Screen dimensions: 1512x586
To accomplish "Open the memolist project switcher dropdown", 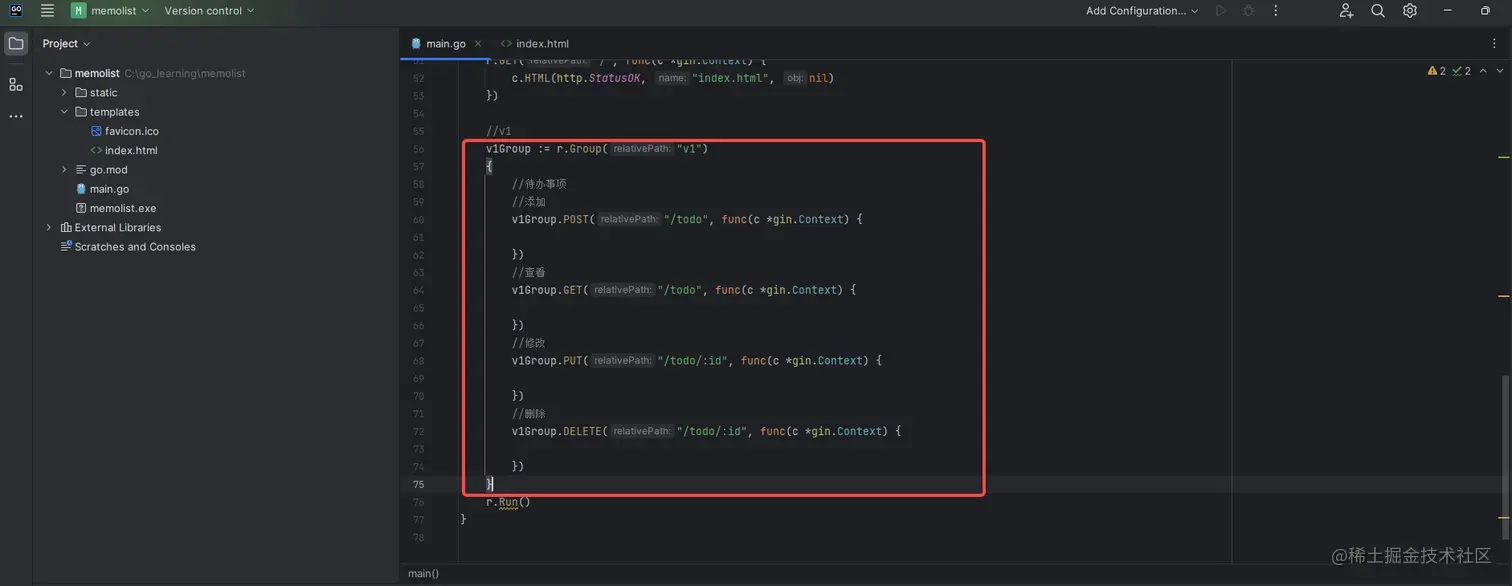I will (x=110, y=10).
